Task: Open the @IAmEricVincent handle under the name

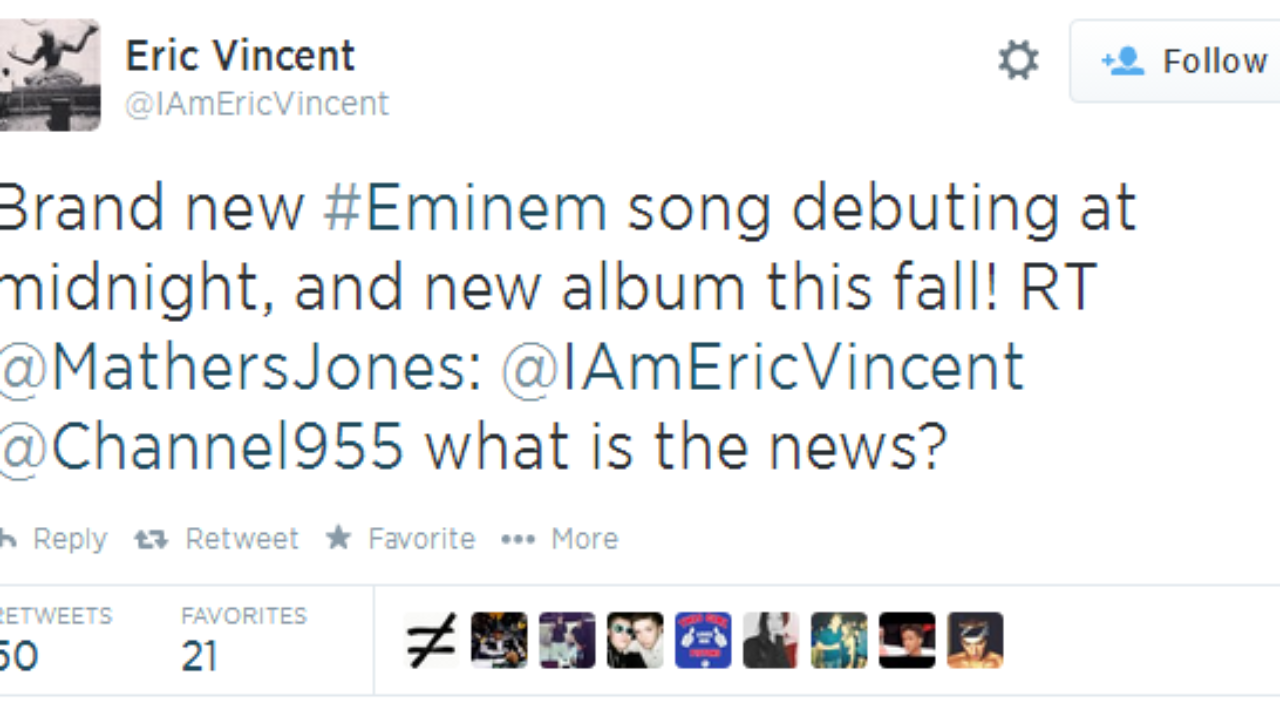Action: [x=257, y=104]
